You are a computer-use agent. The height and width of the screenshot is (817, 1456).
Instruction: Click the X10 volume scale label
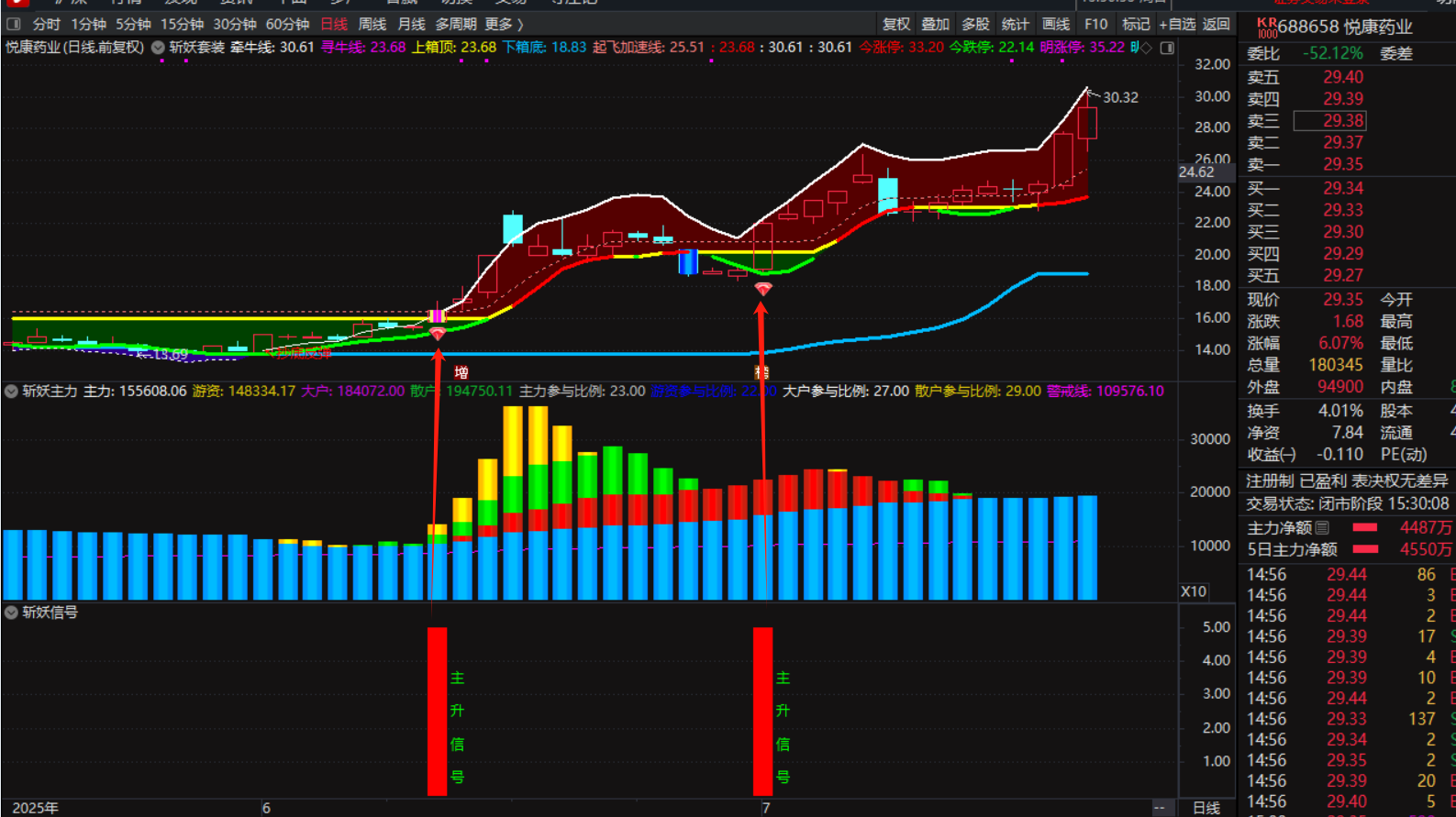(1193, 591)
